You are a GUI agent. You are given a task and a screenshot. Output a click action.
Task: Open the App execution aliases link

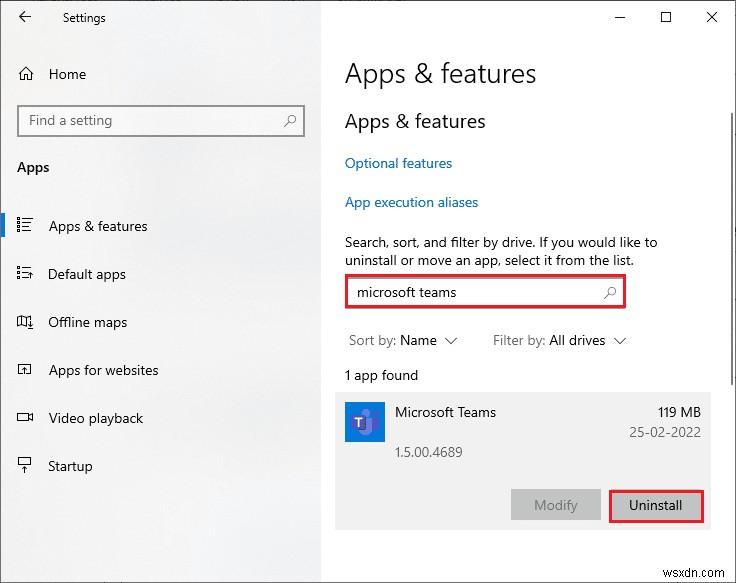[x=411, y=202]
